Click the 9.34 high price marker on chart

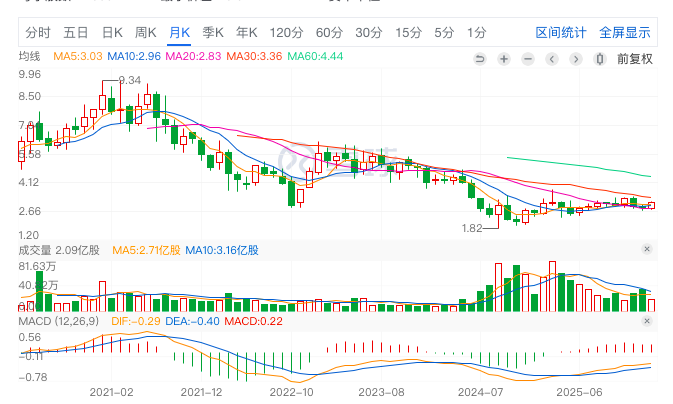click(129, 79)
